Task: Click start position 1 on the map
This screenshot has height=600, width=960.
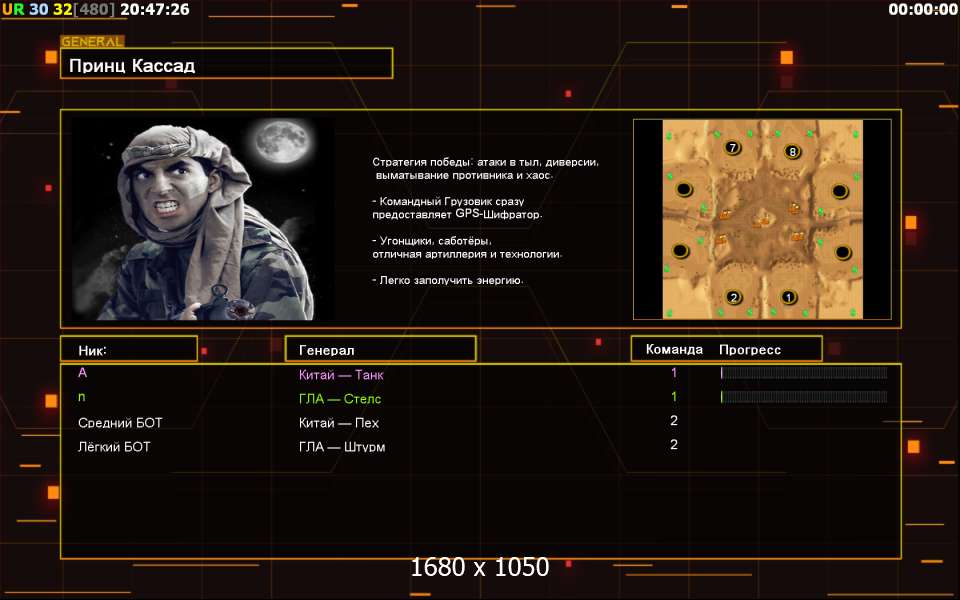Action: tap(788, 297)
